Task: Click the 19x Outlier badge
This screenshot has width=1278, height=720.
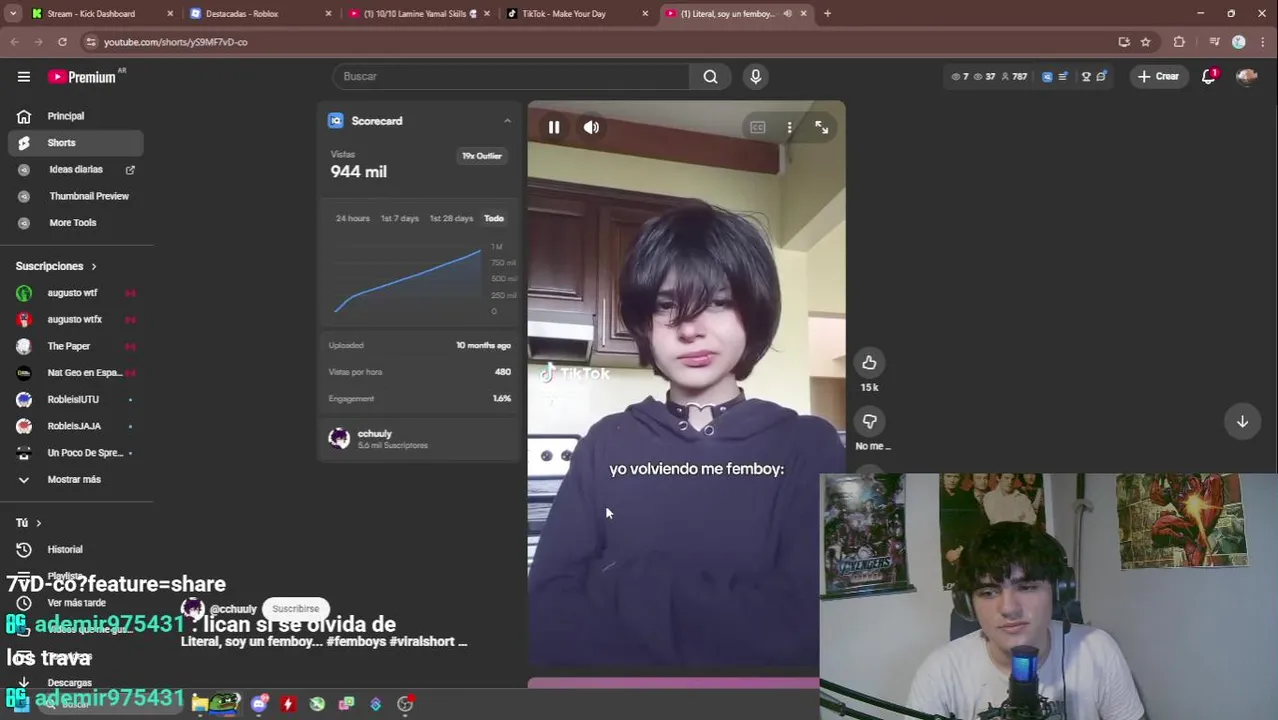Action: pos(481,156)
